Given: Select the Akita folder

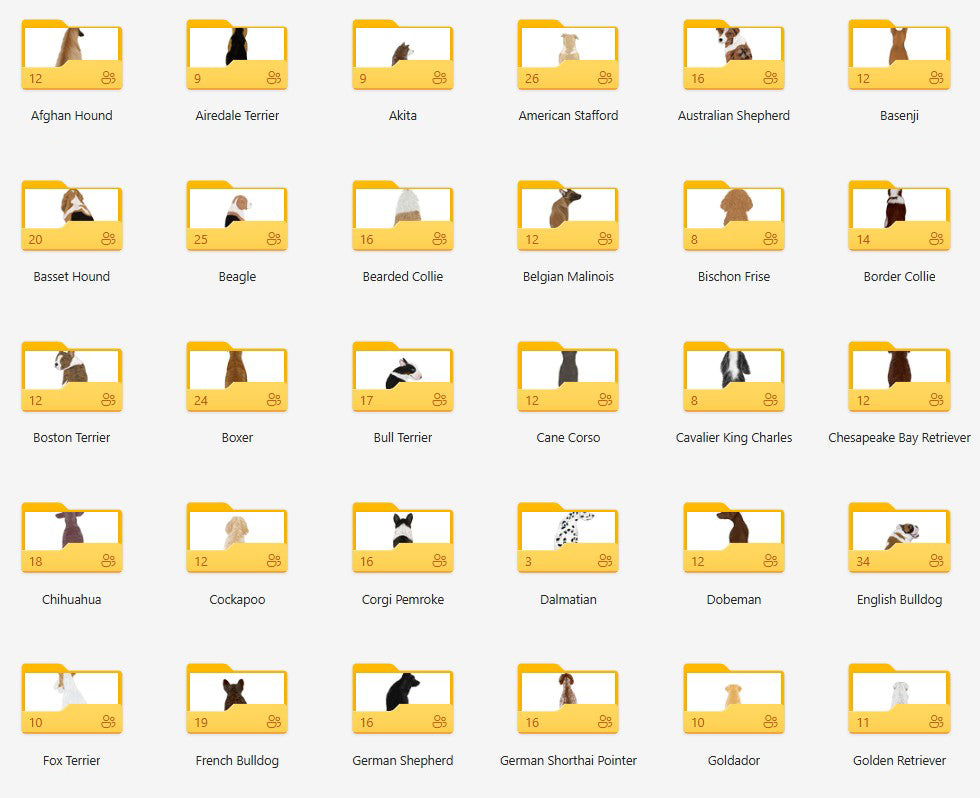Looking at the screenshot, I should pyautogui.click(x=402, y=56).
